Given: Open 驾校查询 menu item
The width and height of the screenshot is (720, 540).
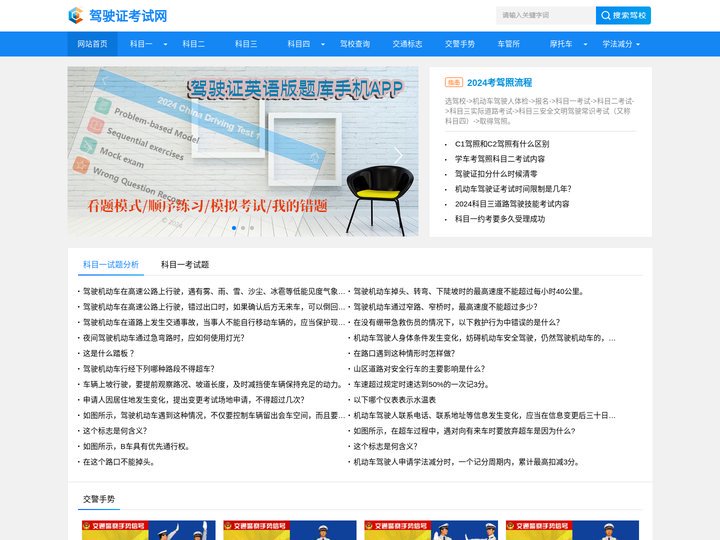Looking at the screenshot, I should [355, 44].
